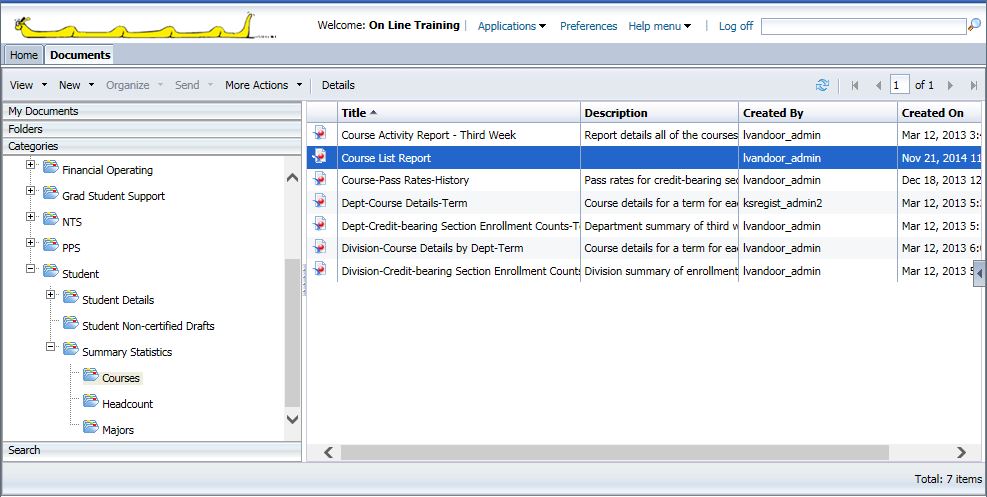Click icon for Division-Credit-bearing Section Enrollment row
This screenshot has width=987, height=497.
[x=321, y=269]
